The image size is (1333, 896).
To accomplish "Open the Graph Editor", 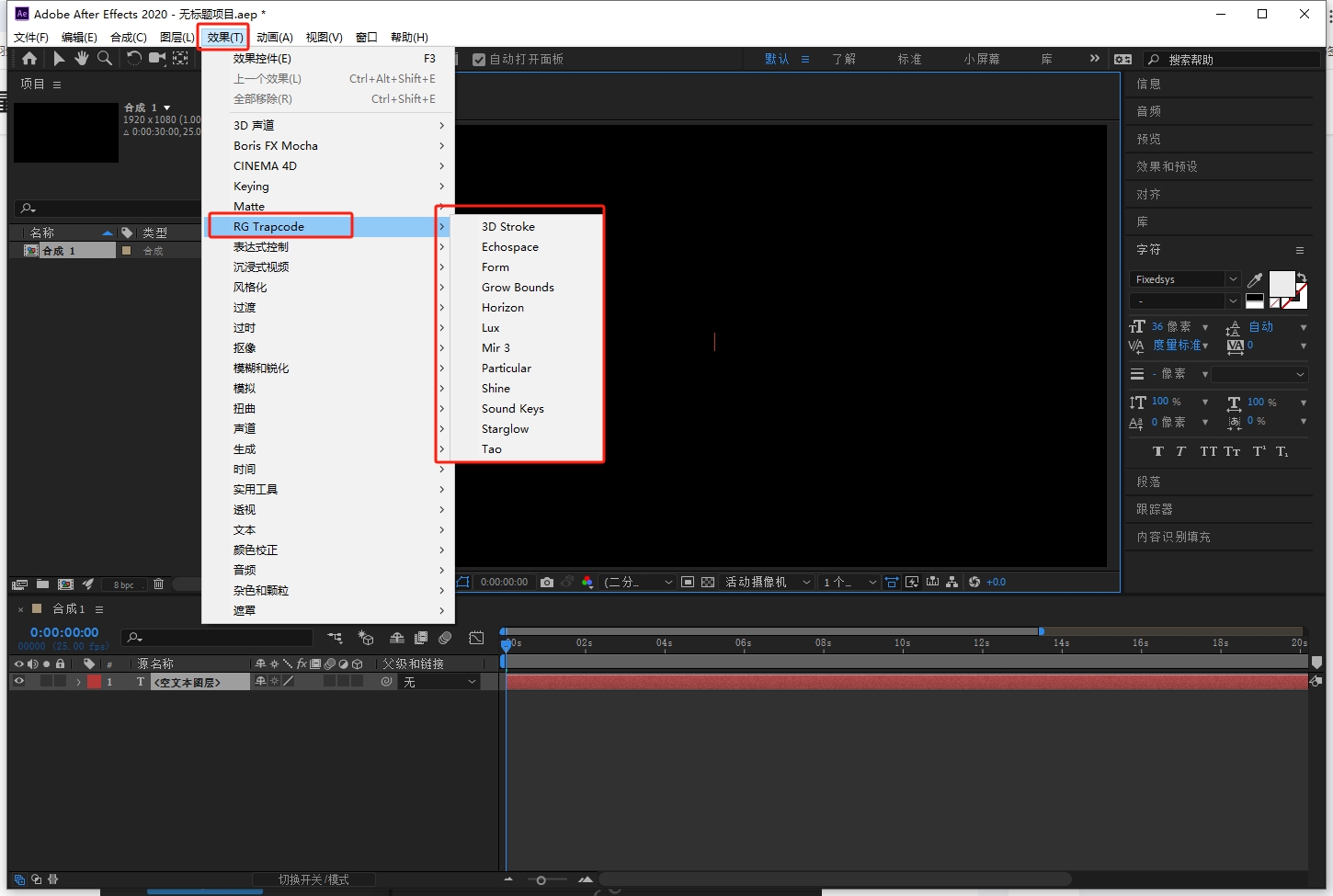I will coord(476,638).
